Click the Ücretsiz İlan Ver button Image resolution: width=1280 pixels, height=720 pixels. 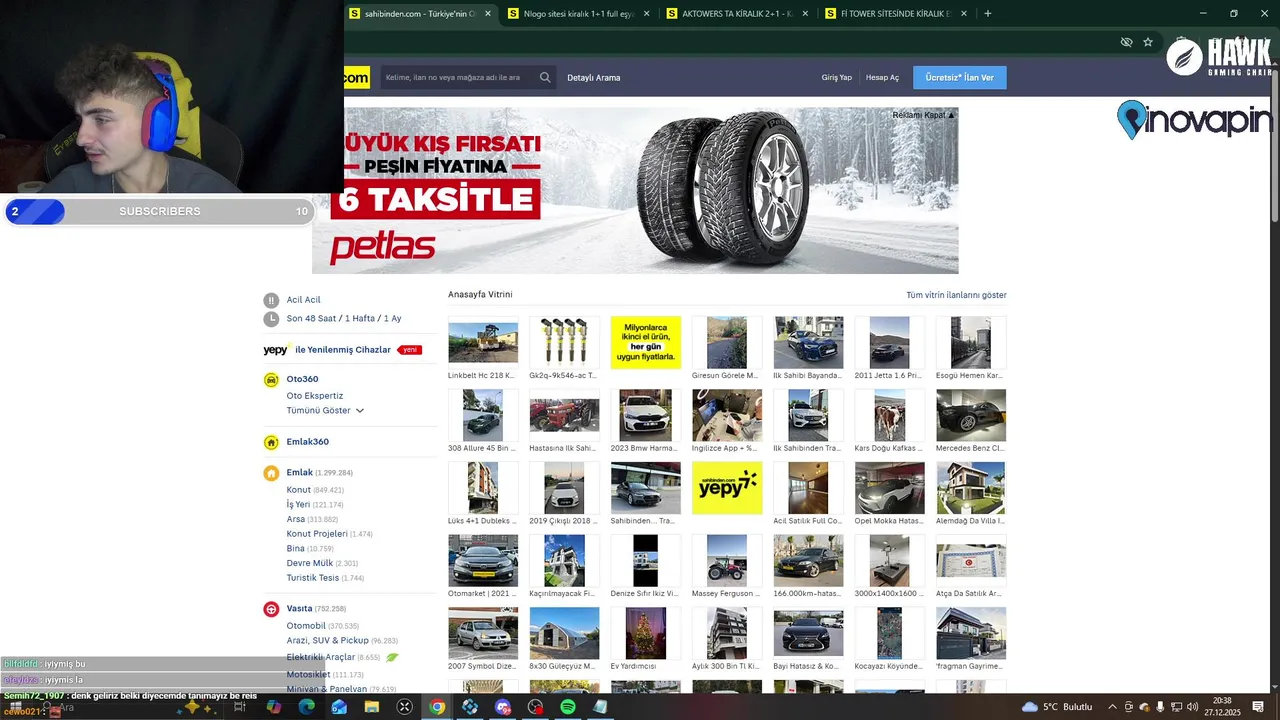[x=960, y=78]
